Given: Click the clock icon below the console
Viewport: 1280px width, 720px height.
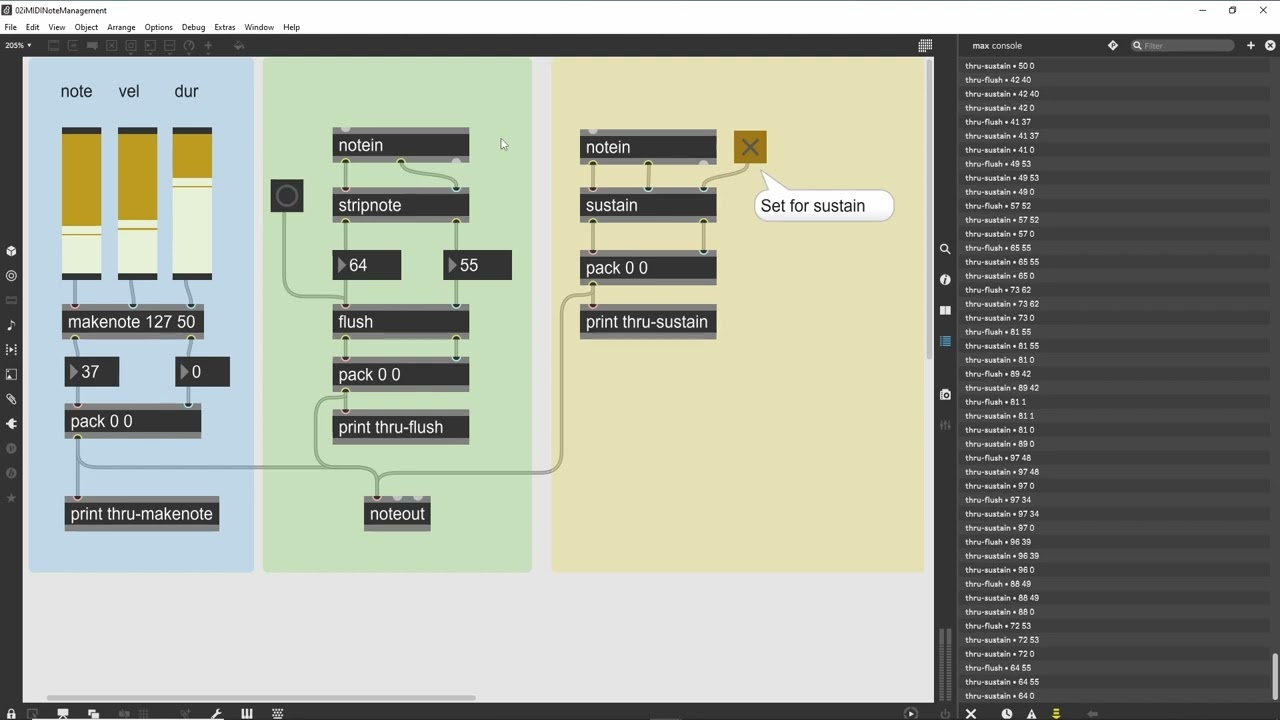Looking at the screenshot, I should (1006, 714).
